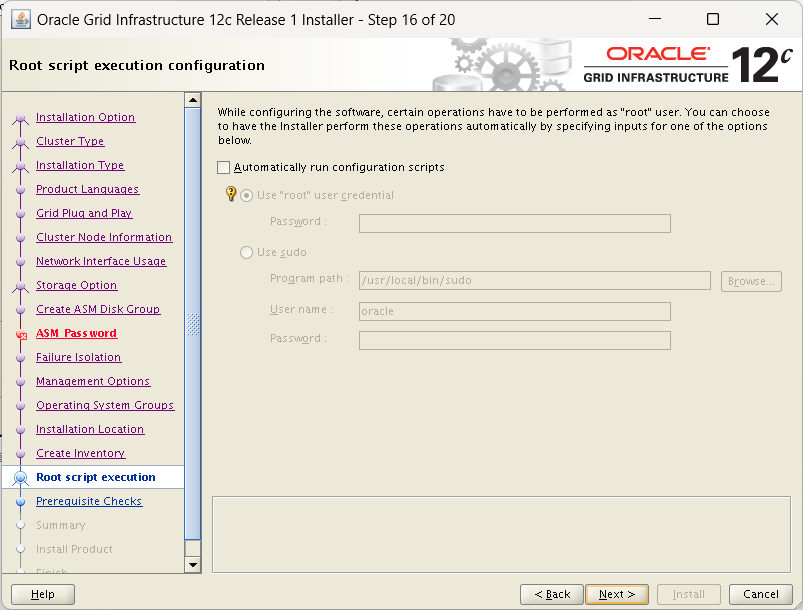Click the Java installer icon in title bar
Screen dimensions: 803x610
[x=20, y=19]
